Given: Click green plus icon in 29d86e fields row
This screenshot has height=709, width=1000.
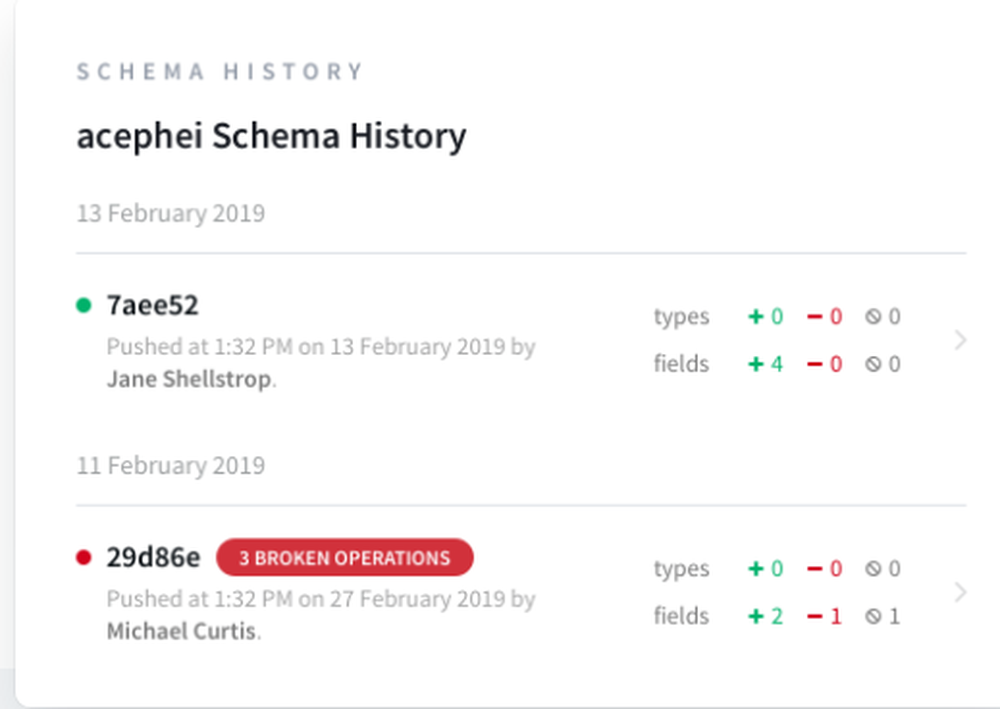Looking at the screenshot, I should [756, 617].
